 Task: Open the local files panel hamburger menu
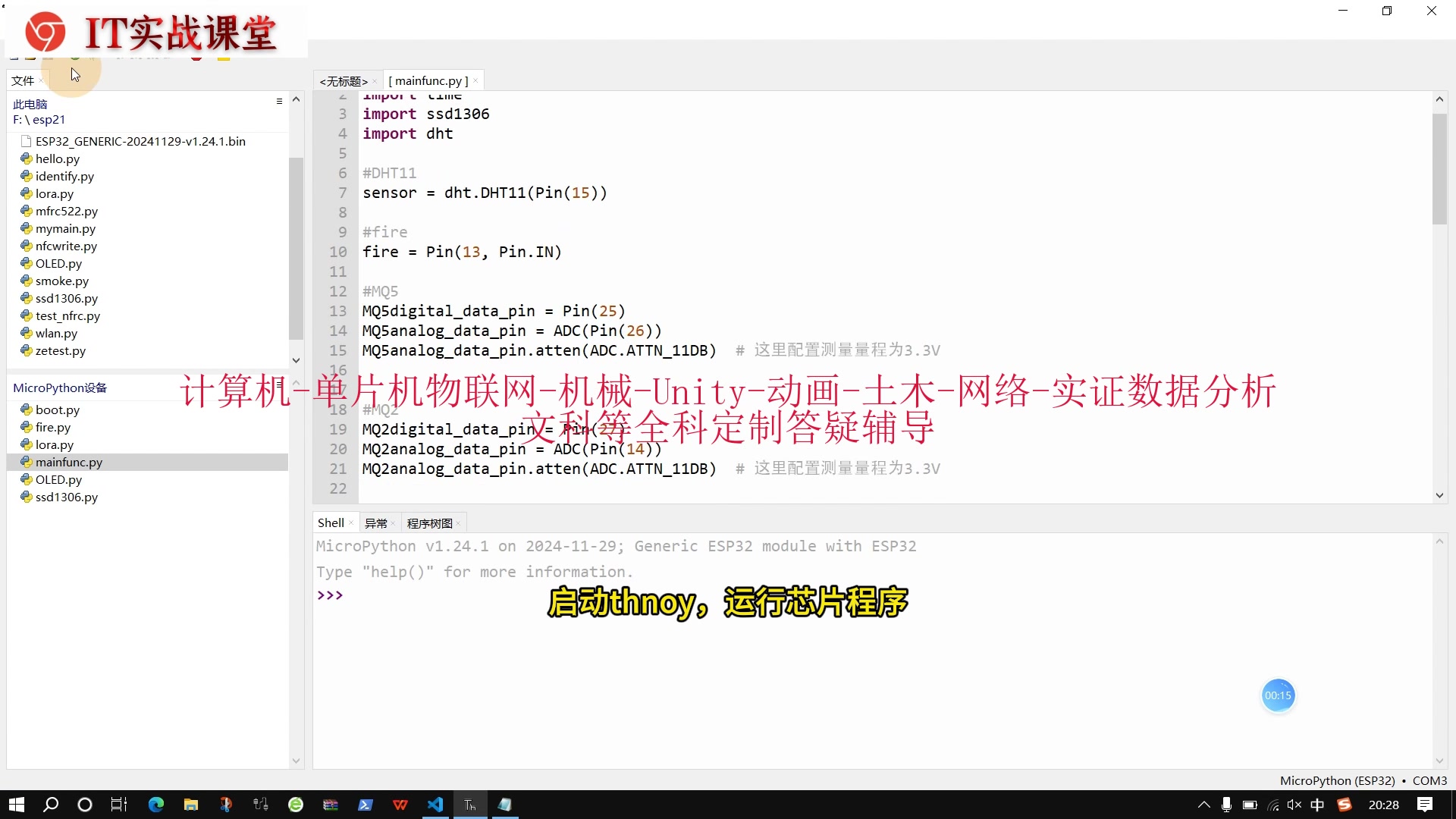point(279,101)
